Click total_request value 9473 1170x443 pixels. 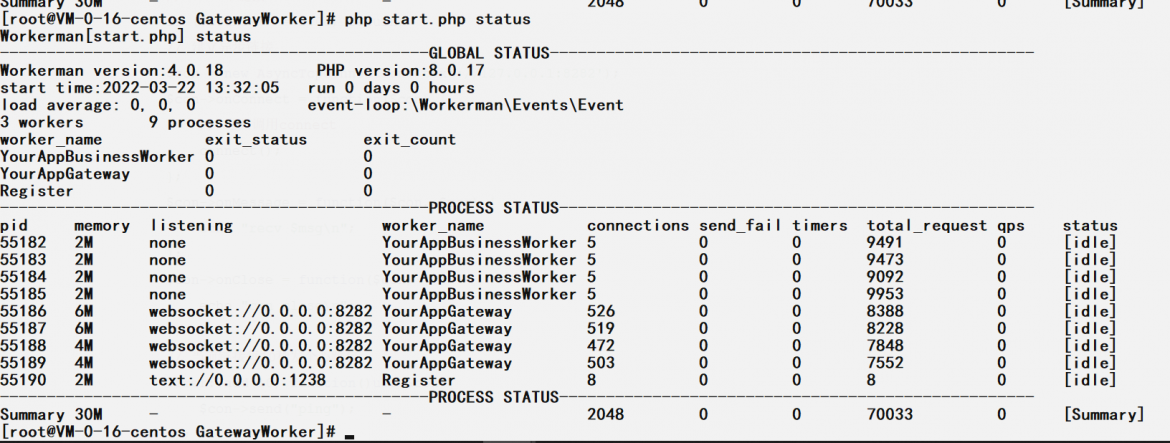click(x=885, y=260)
